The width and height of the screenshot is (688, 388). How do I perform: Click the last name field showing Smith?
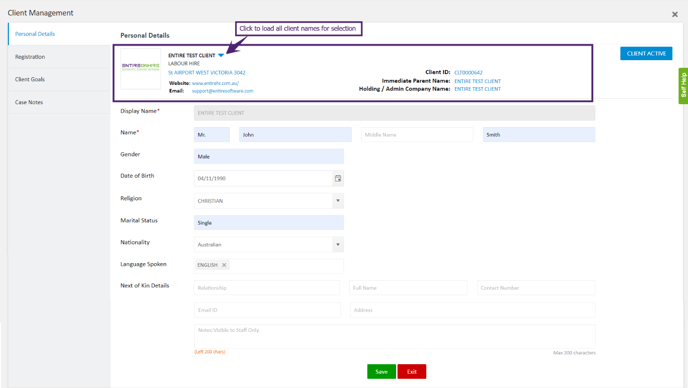[539, 135]
